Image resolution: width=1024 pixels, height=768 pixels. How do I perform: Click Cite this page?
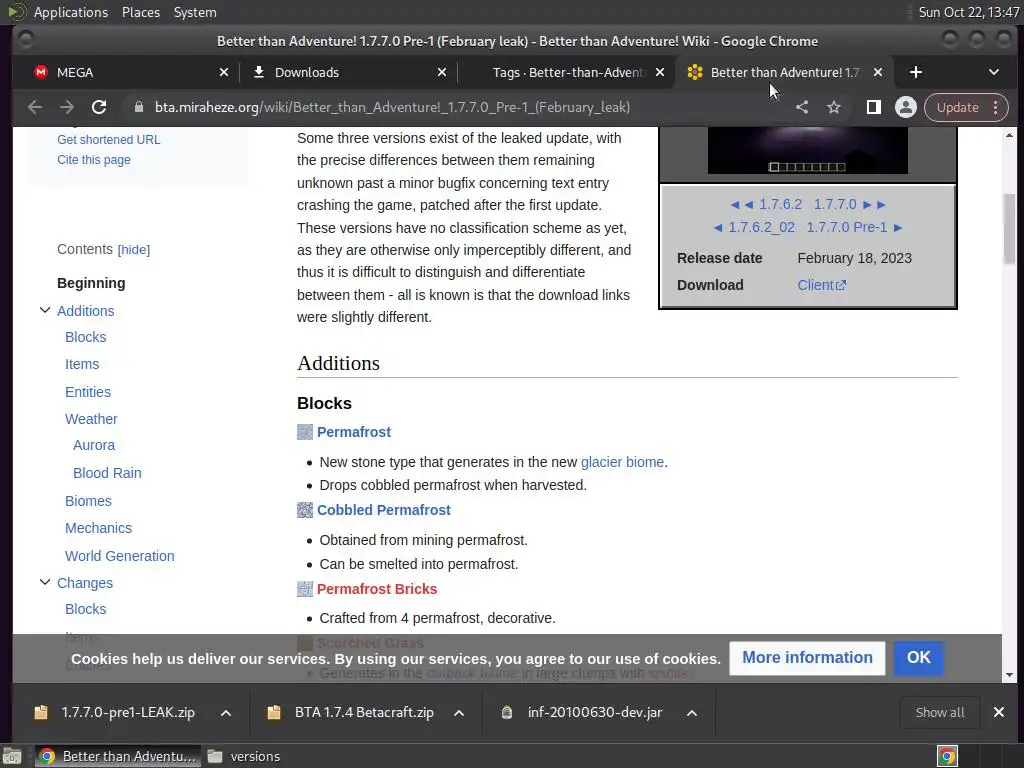click(x=93, y=160)
